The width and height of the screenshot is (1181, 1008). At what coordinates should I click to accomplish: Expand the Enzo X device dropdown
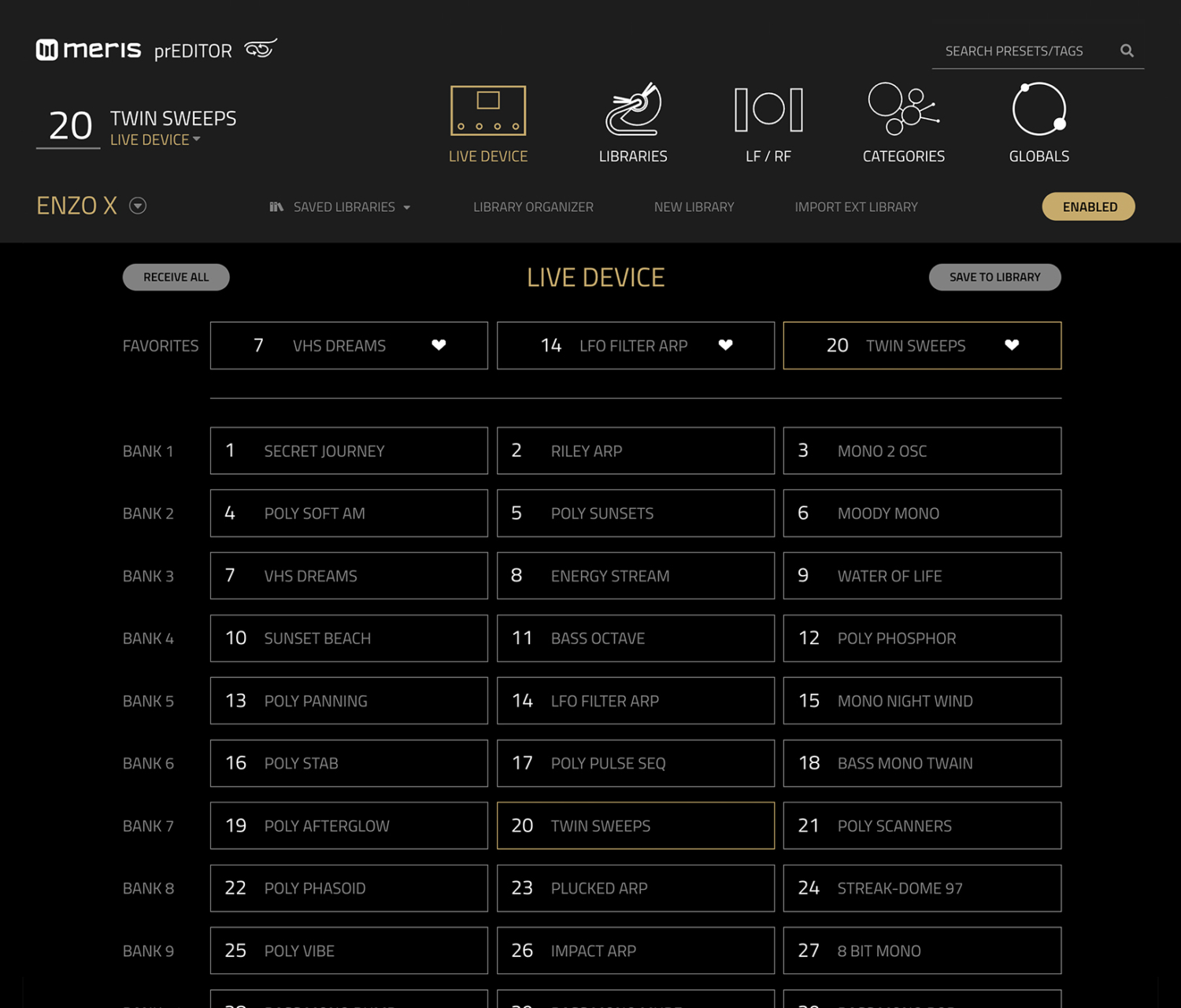pos(138,206)
